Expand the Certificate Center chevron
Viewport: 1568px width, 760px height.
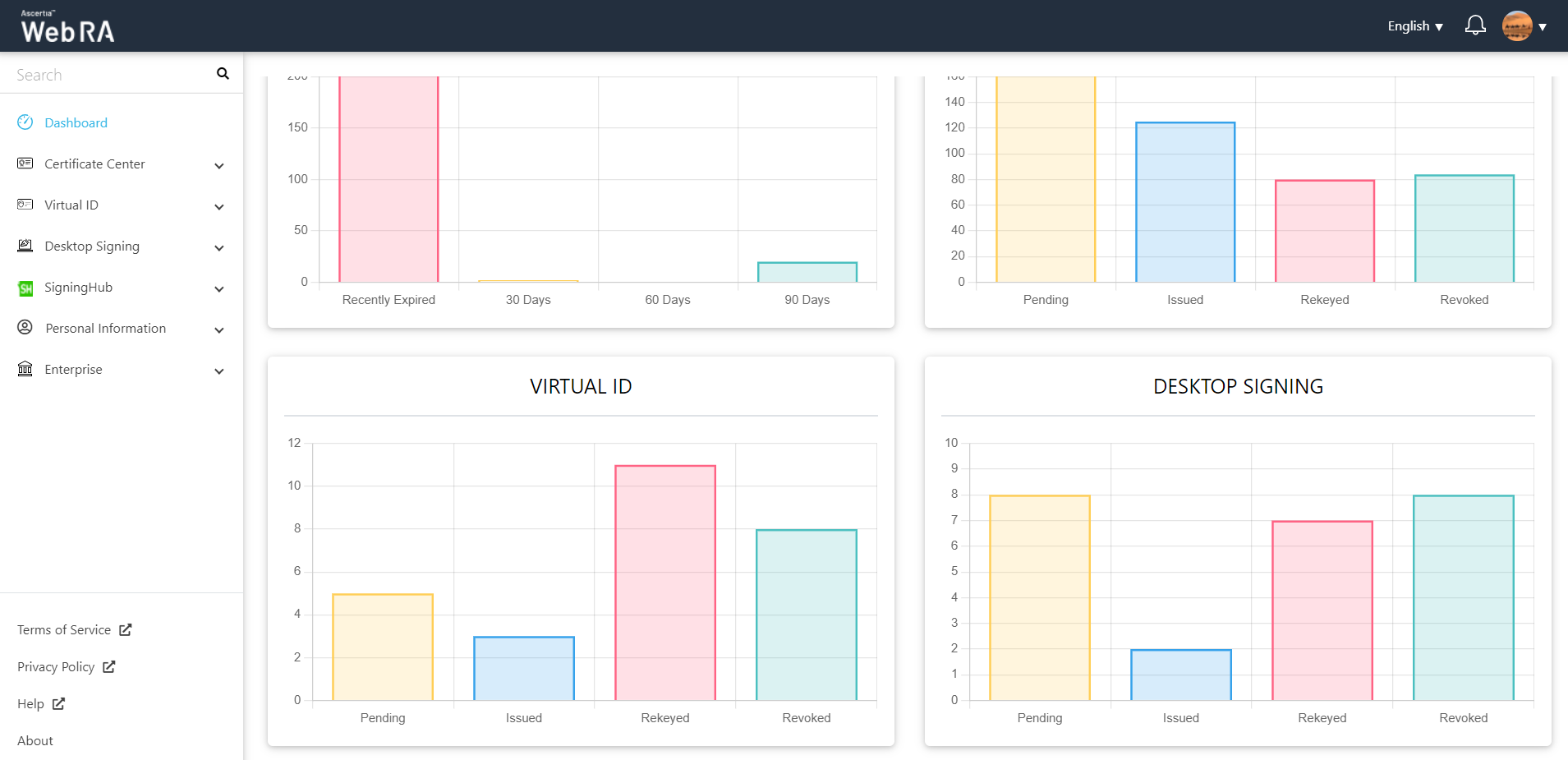click(219, 166)
